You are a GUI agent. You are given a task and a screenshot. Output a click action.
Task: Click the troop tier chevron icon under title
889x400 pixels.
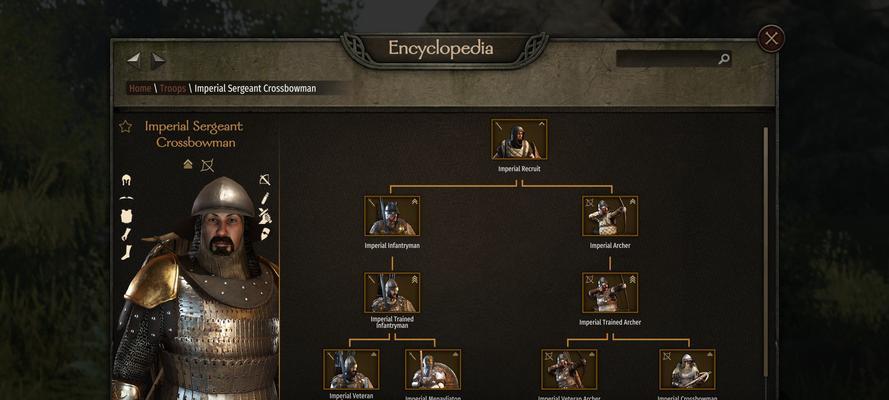click(x=188, y=164)
